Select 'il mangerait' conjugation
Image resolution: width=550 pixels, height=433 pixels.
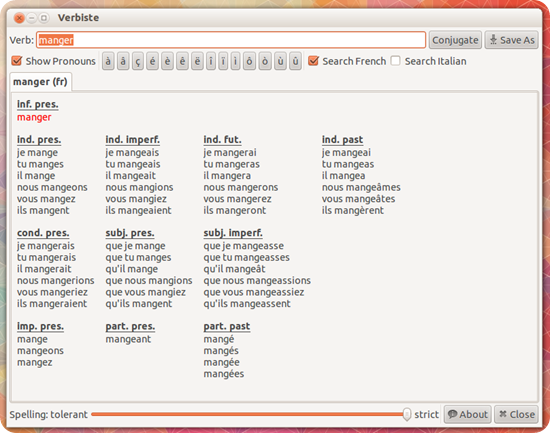[44, 269]
